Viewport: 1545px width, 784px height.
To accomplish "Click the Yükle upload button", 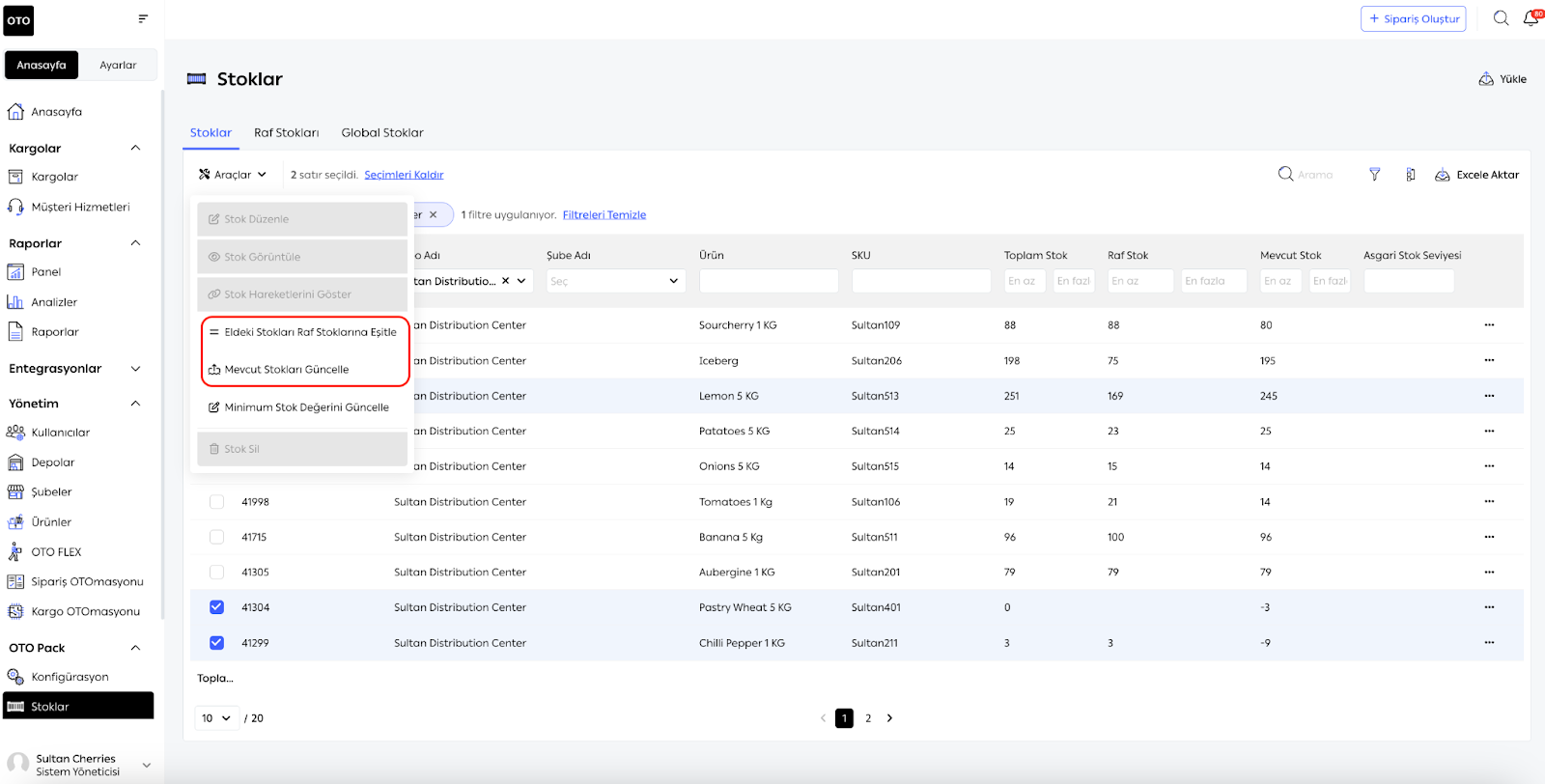I will [x=1503, y=79].
